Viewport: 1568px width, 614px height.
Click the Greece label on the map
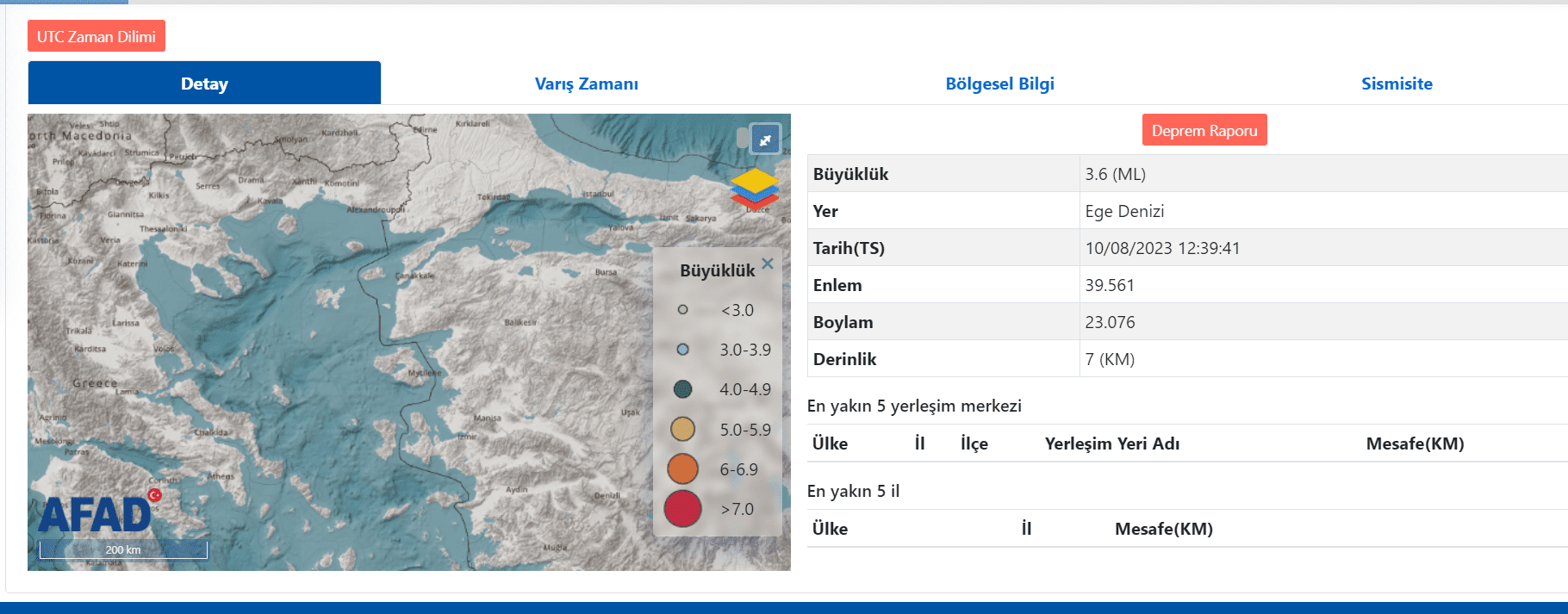(95, 383)
